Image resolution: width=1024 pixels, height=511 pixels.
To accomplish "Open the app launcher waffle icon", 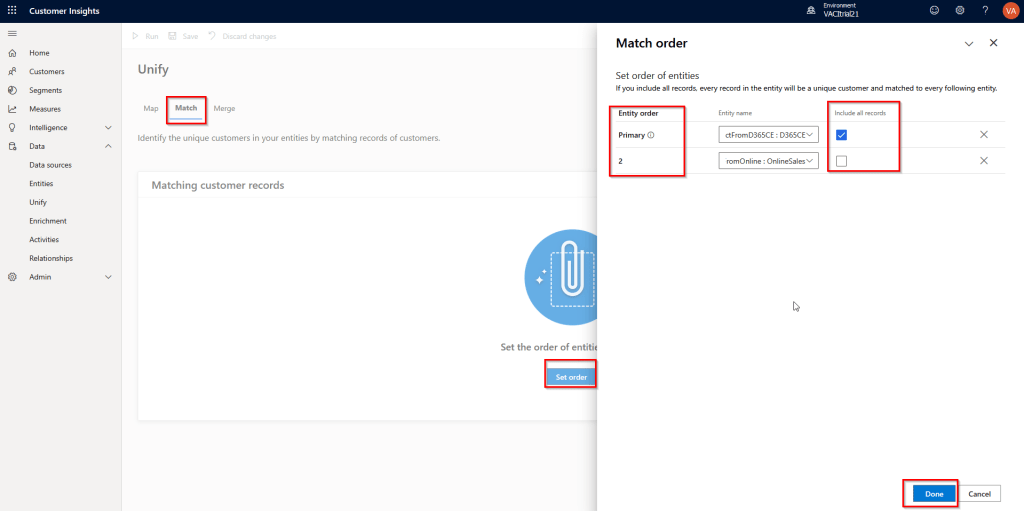I will (12, 10).
